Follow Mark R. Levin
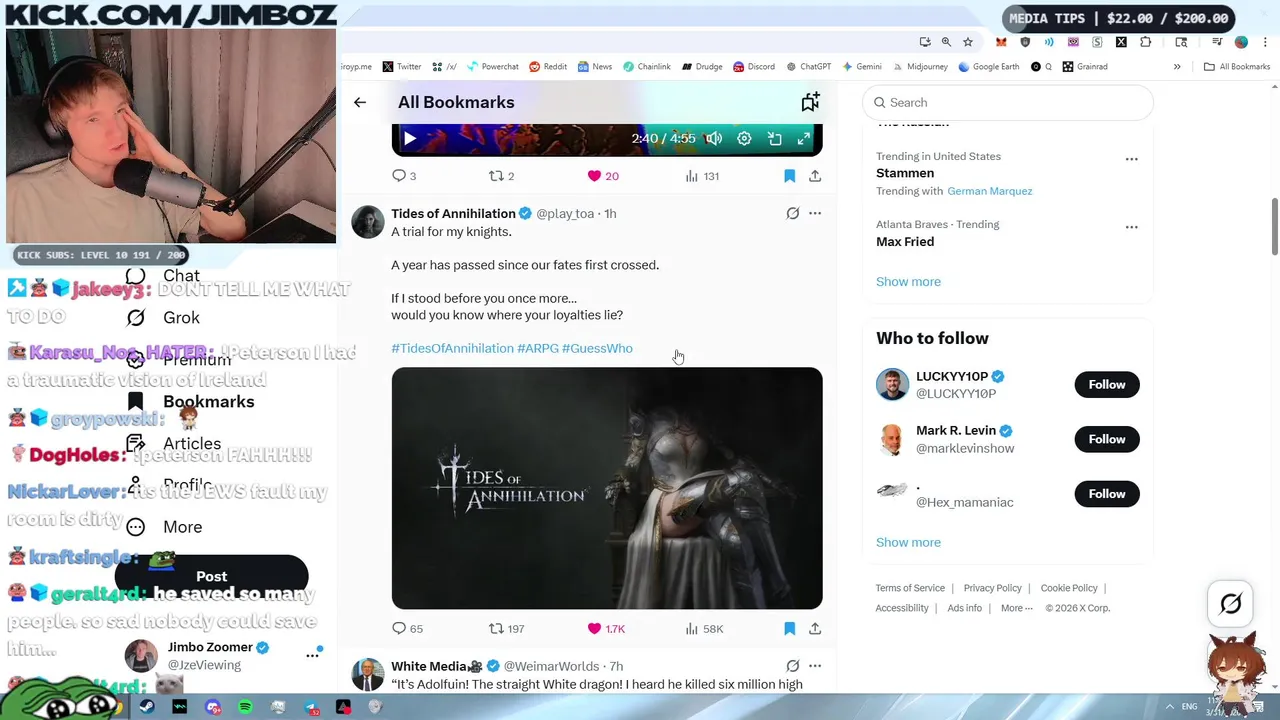 click(x=1106, y=439)
